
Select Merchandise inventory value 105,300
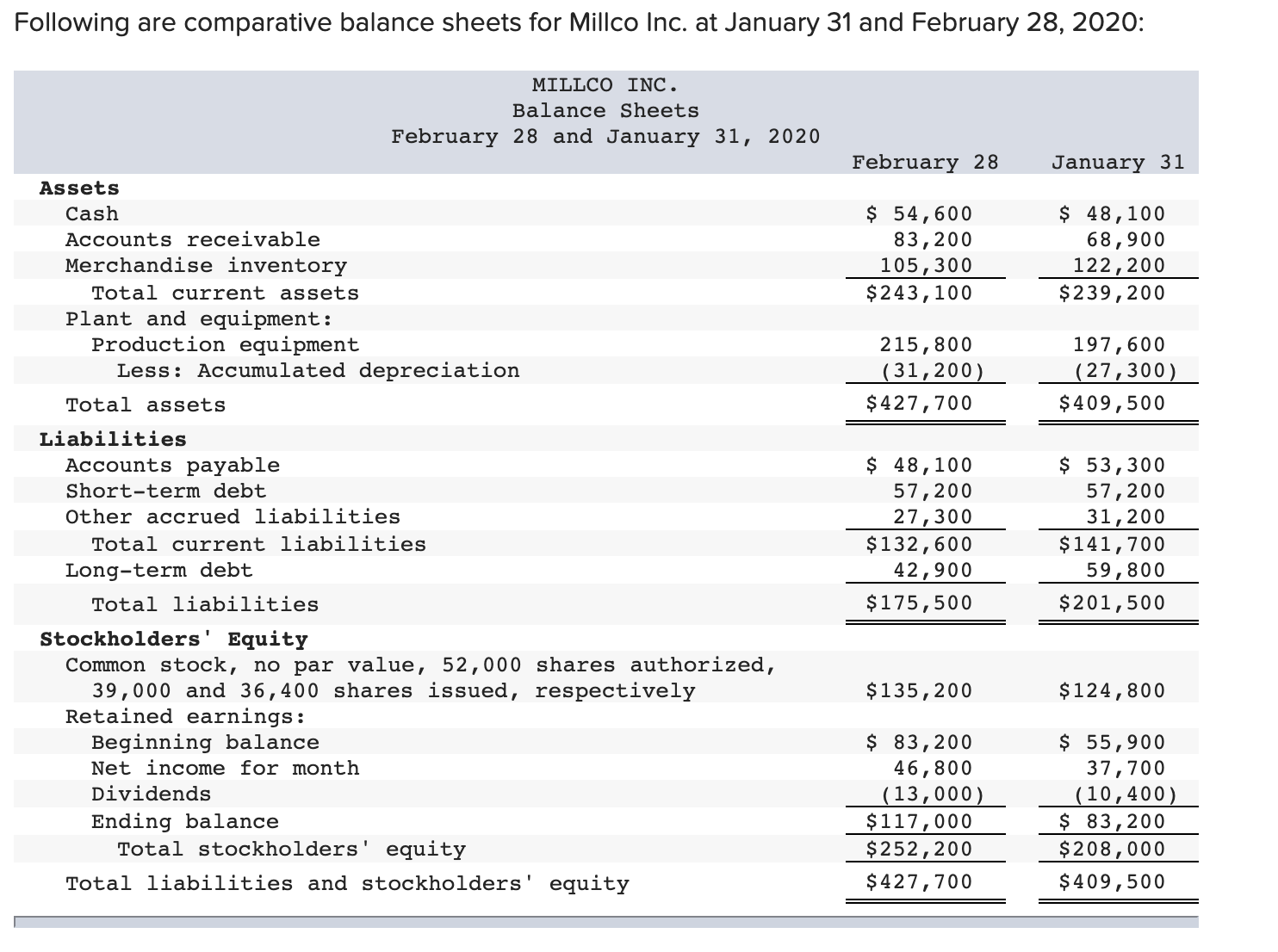(x=926, y=265)
